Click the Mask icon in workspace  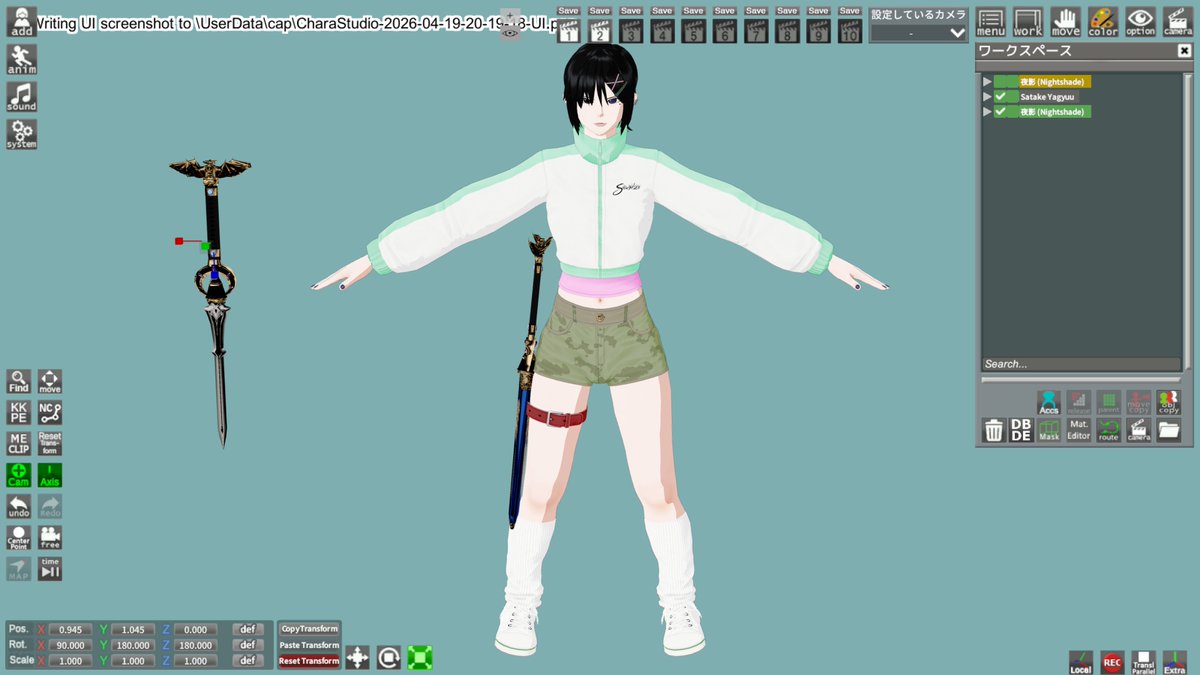[x=1049, y=431]
